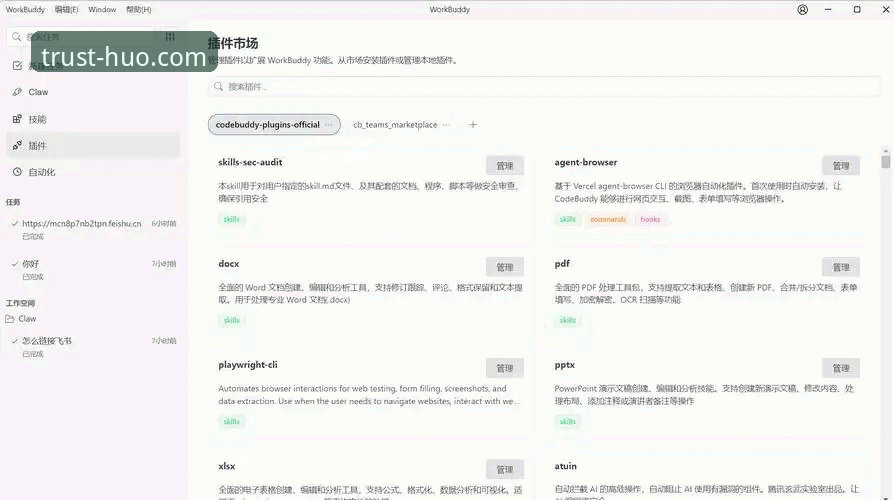The height and width of the screenshot is (500, 894).
Task: Click the skills tag on playwright-cli
Action: pyautogui.click(x=231, y=422)
